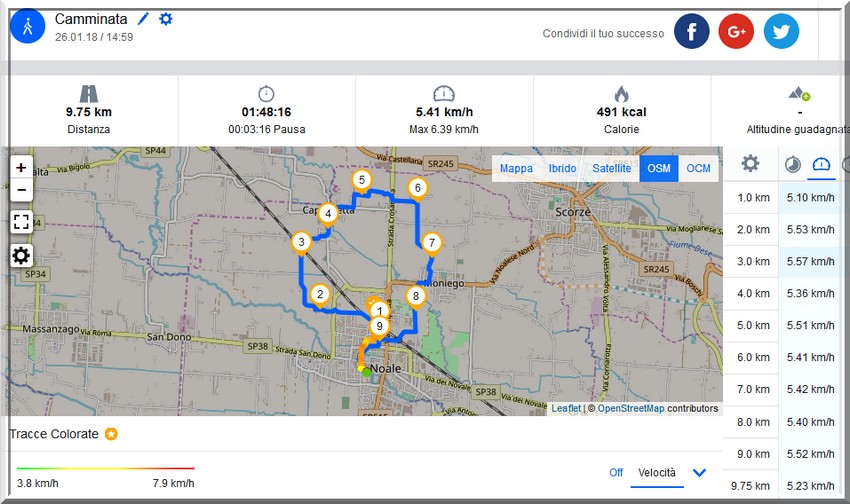Click kilometer marker 8 on the route
850x504 pixels.
416,296
